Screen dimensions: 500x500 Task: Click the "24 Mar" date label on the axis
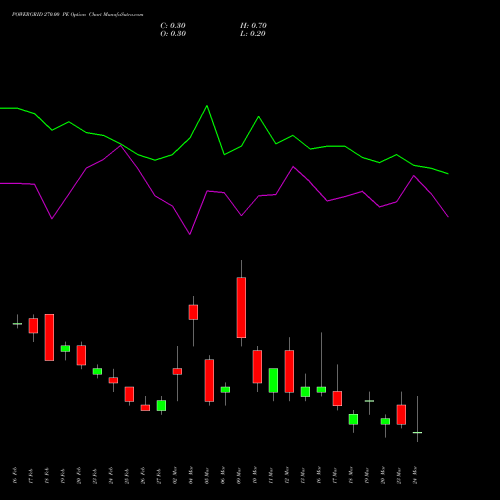click(x=415, y=475)
